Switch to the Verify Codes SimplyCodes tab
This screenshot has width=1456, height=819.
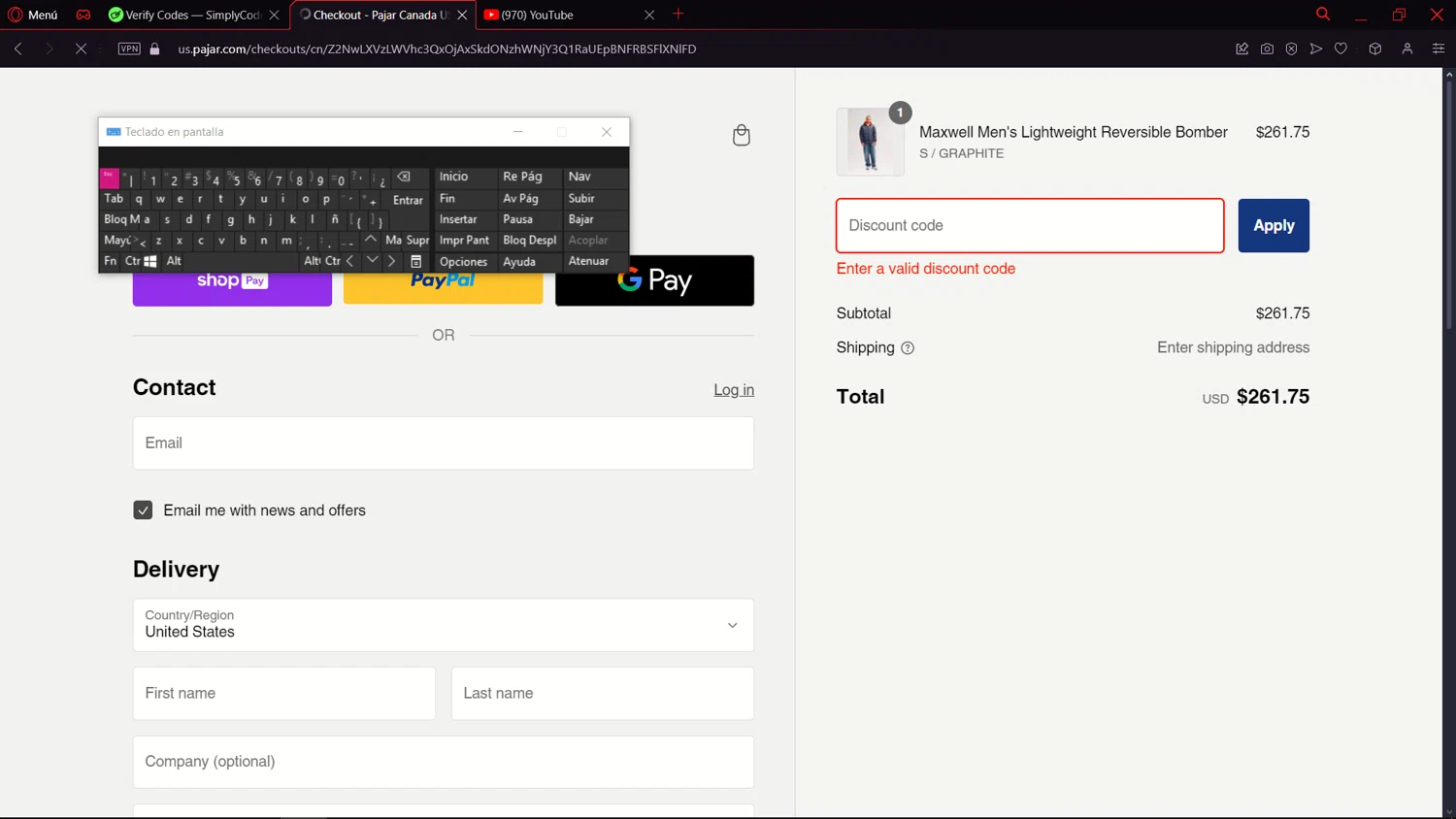tap(194, 15)
